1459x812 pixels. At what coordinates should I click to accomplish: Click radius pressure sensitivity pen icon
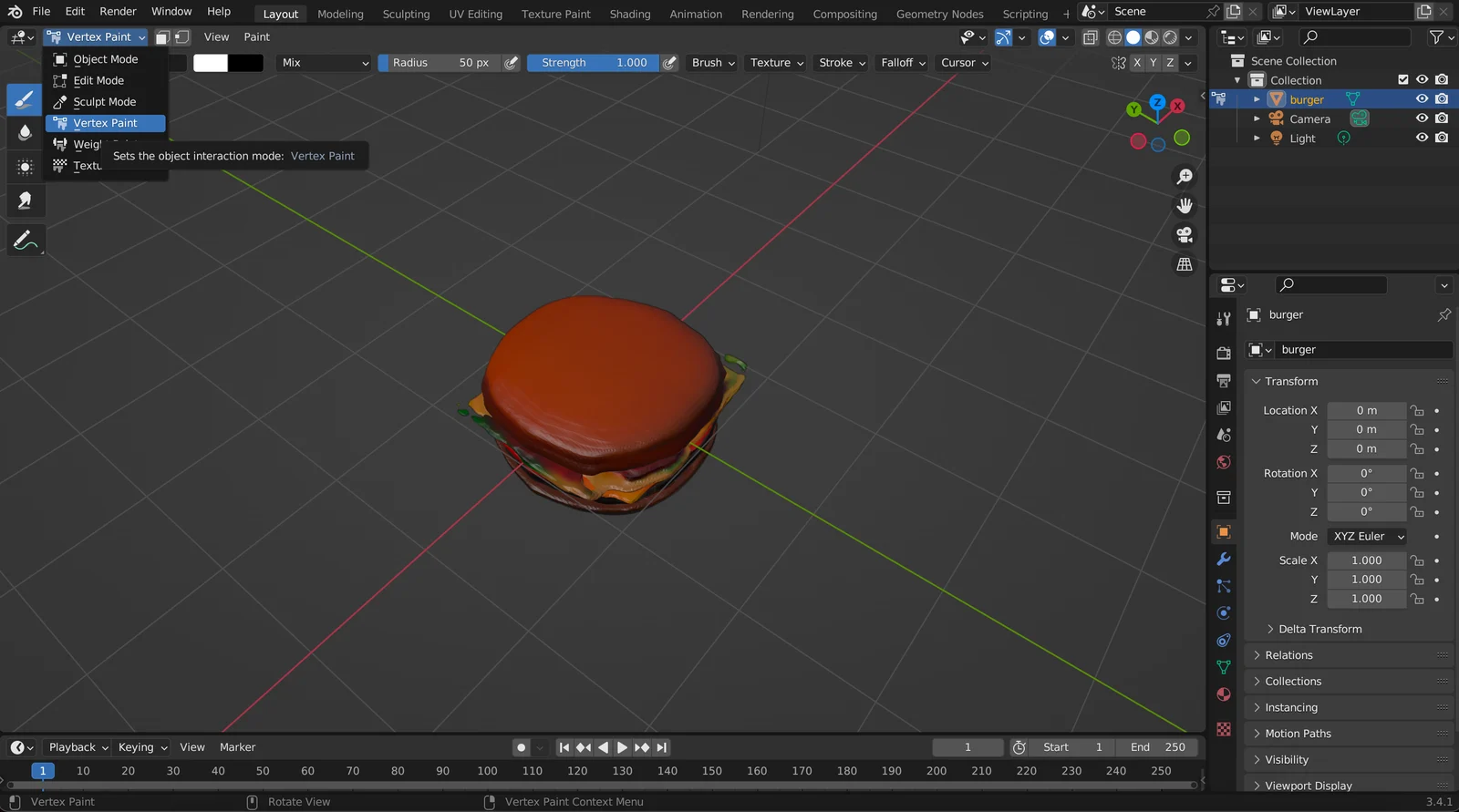pos(512,63)
